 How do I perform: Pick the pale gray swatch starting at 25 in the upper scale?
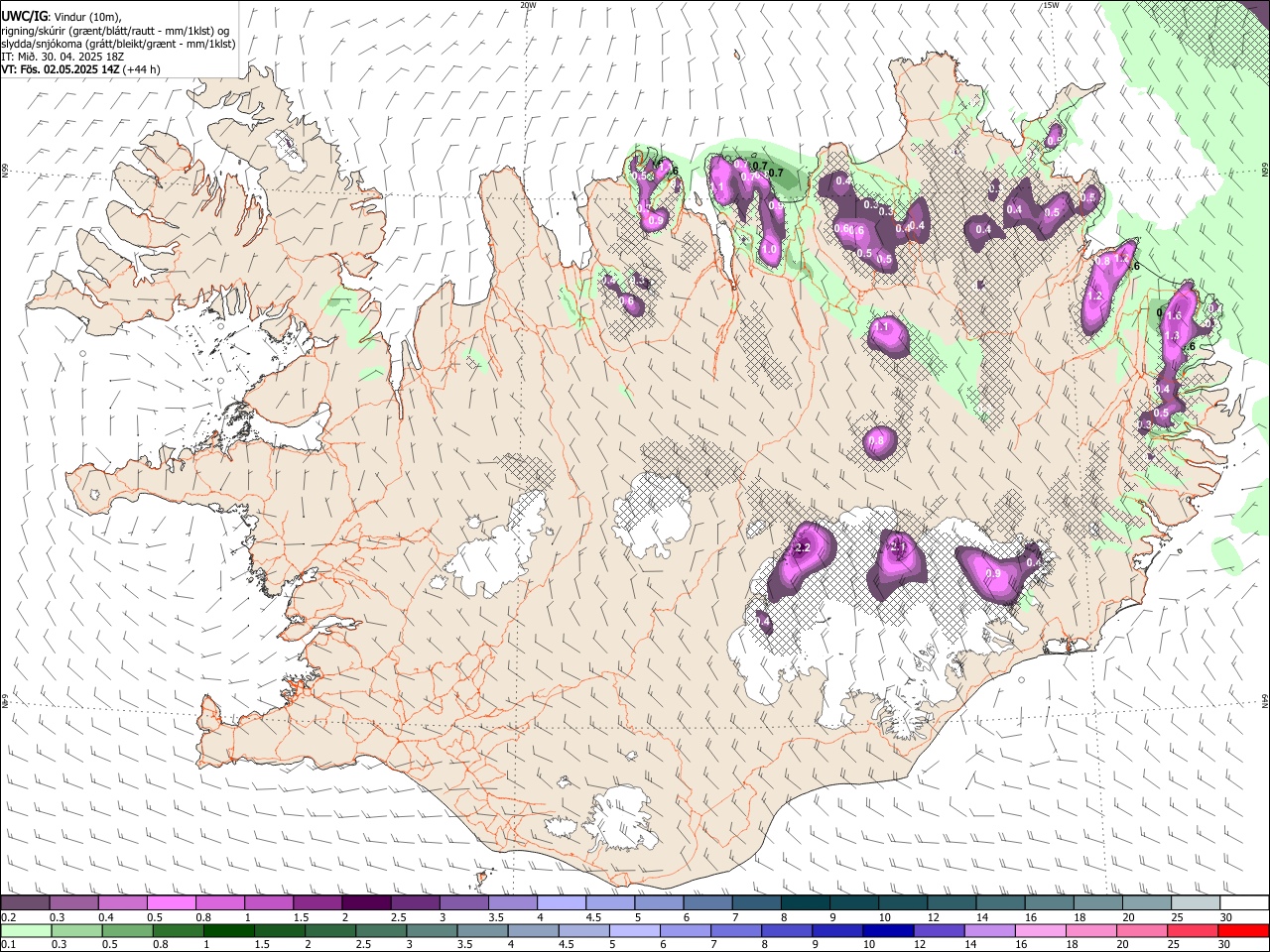pyautogui.click(x=1196, y=903)
